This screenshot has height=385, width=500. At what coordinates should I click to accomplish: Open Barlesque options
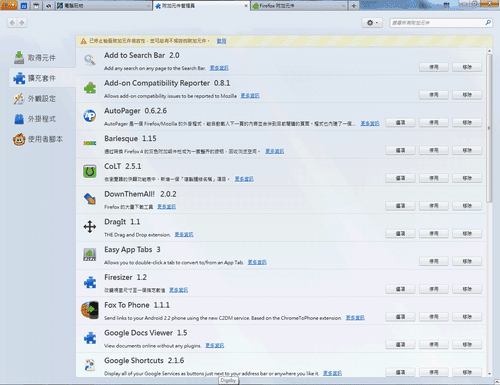click(400, 150)
